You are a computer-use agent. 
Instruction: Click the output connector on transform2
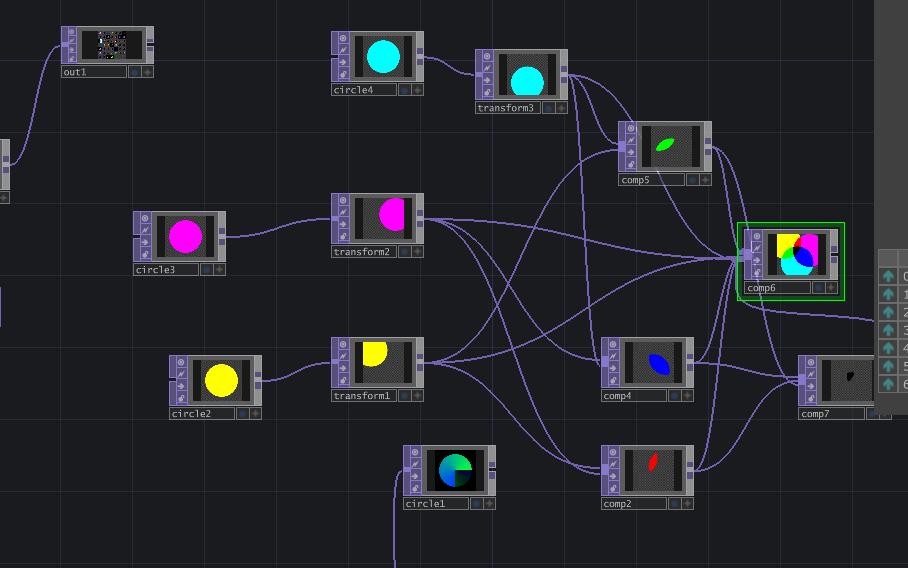click(x=420, y=219)
